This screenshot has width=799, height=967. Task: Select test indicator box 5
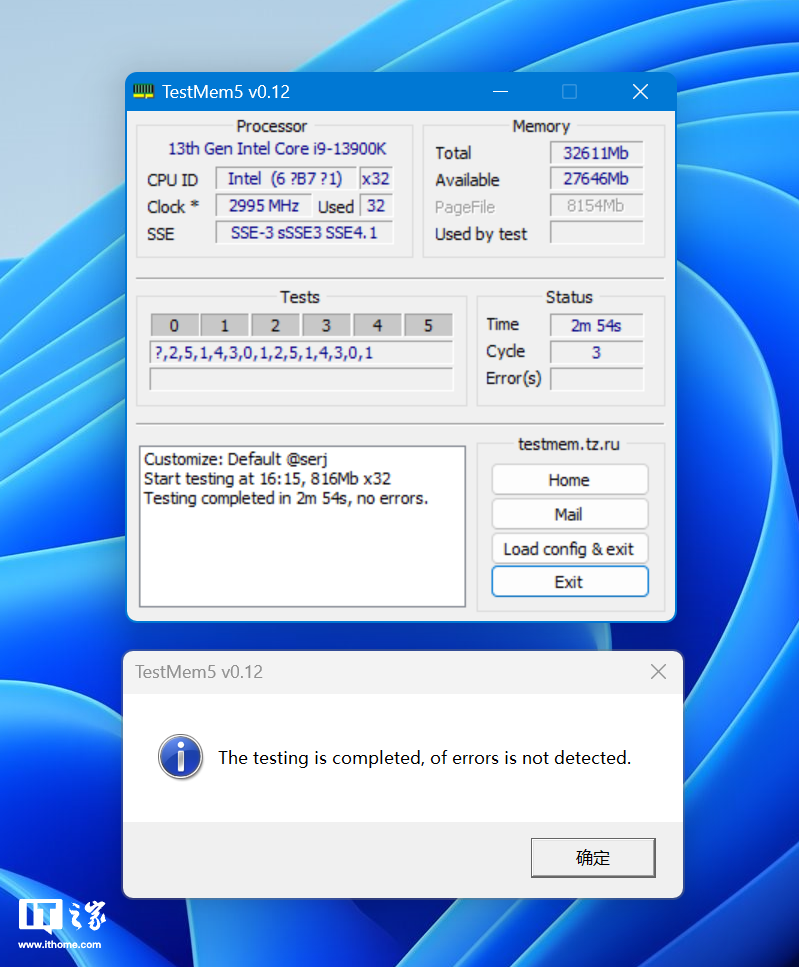(428, 326)
